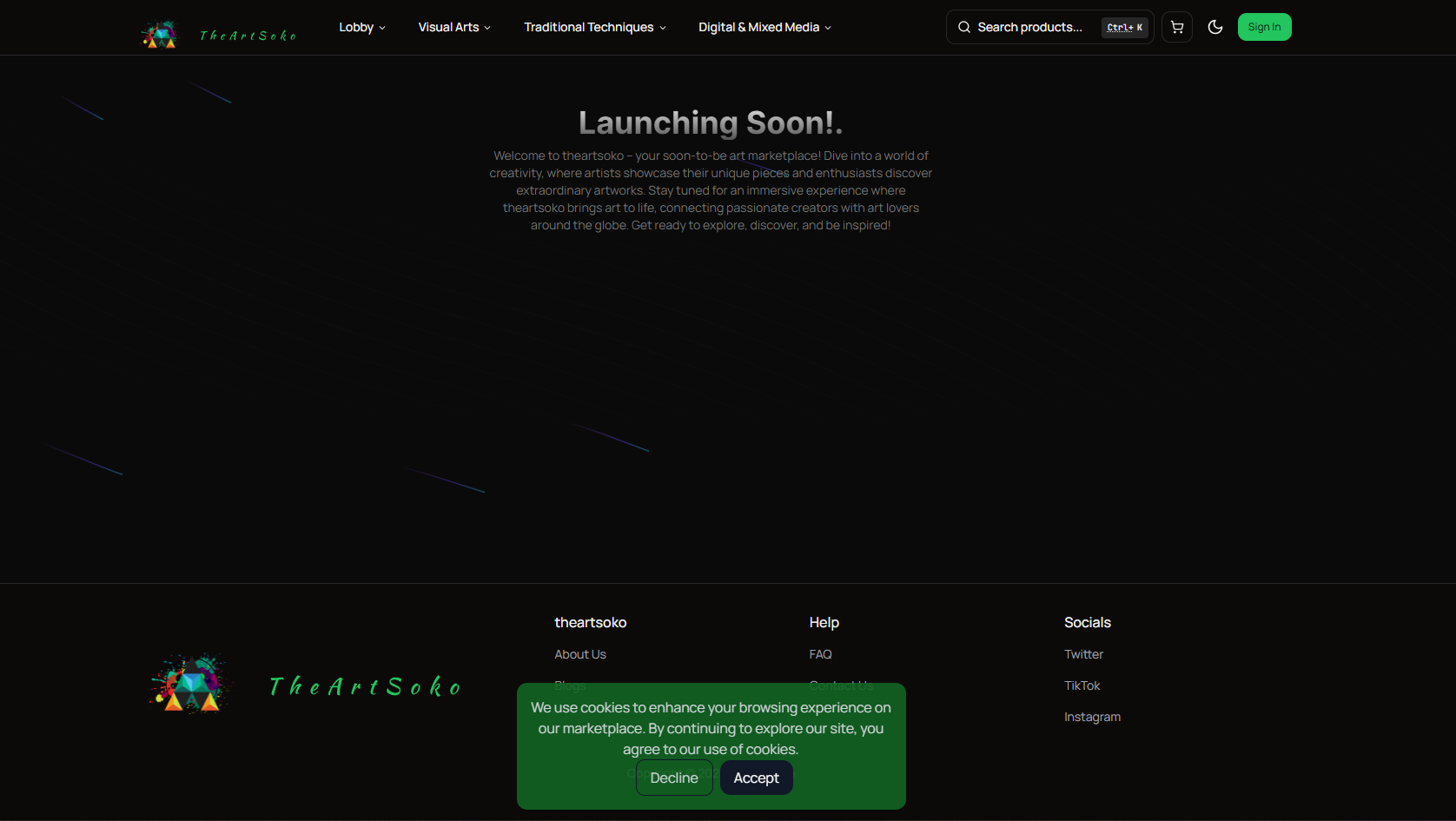Click the TheArtSoko logo in header
This screenshot has width=1456, height=821.
tap(160, 34)
